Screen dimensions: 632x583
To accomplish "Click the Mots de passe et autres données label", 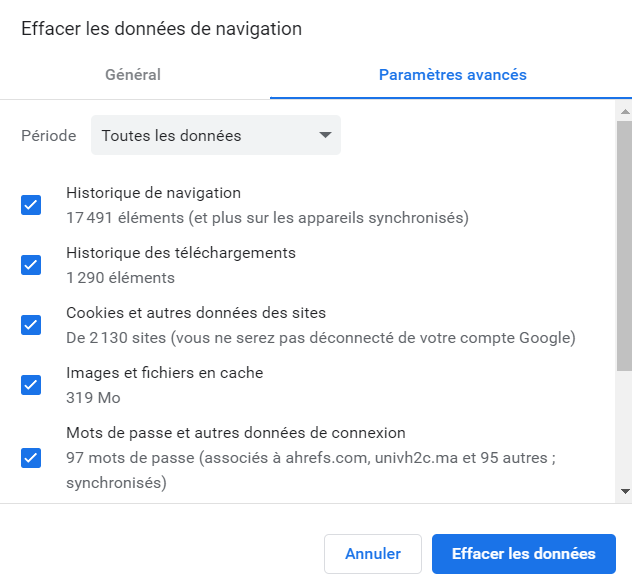I will click(x=235, y=433).
